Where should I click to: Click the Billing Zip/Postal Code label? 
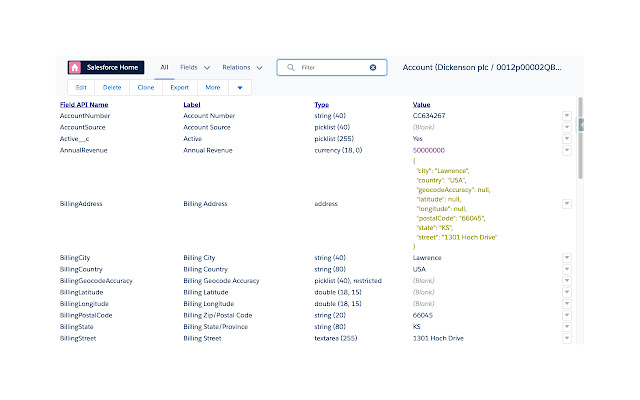coord(218,315)
